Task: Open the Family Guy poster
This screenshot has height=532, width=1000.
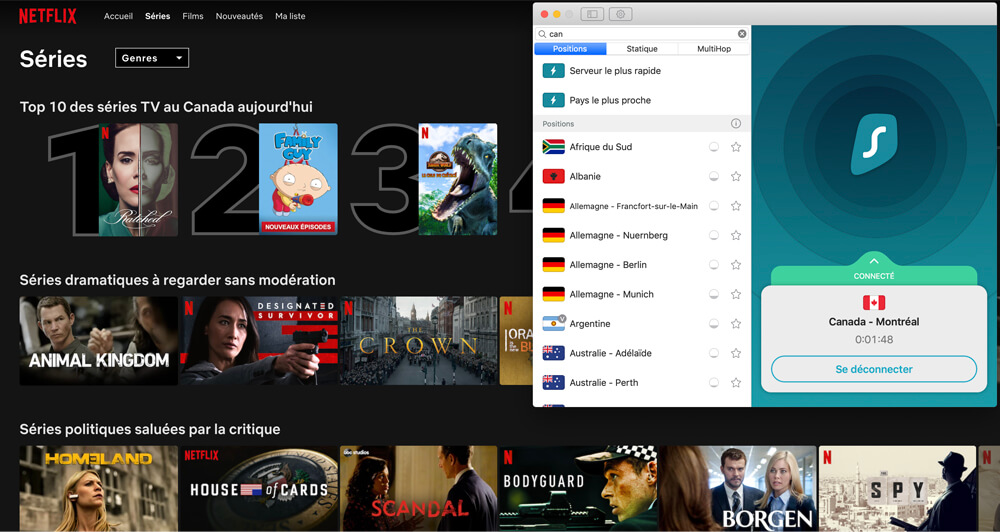Action: point(298,179)
